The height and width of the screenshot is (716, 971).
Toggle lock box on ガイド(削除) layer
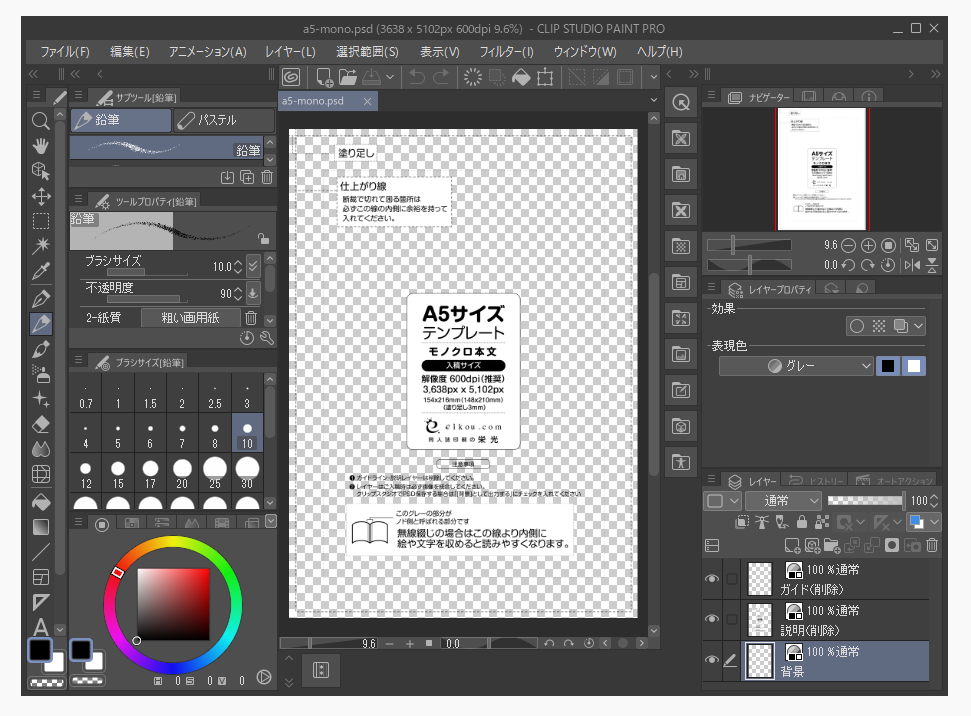click(x=731, y=578)
